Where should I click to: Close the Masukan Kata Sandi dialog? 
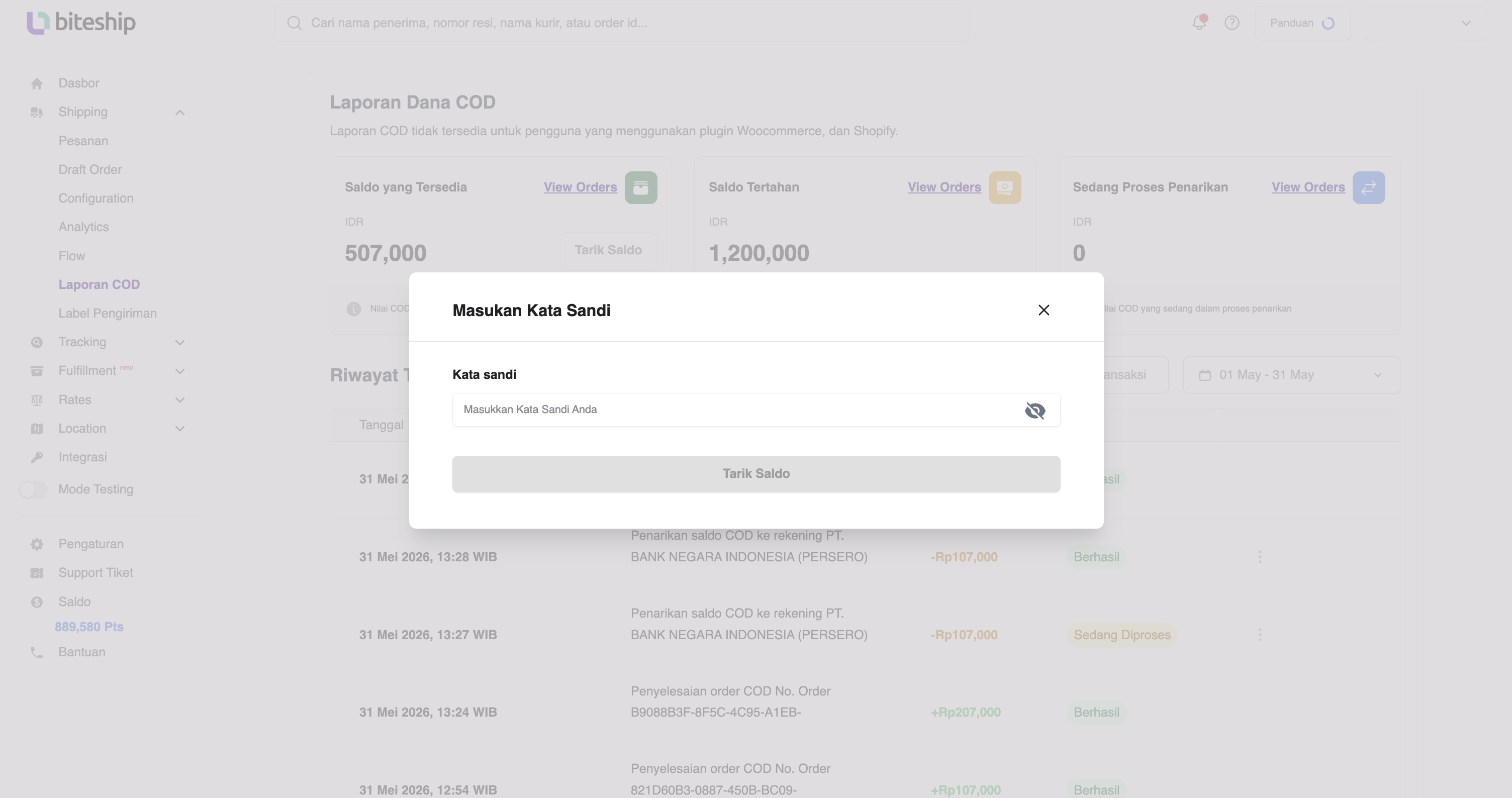[x=1044, y=310]
